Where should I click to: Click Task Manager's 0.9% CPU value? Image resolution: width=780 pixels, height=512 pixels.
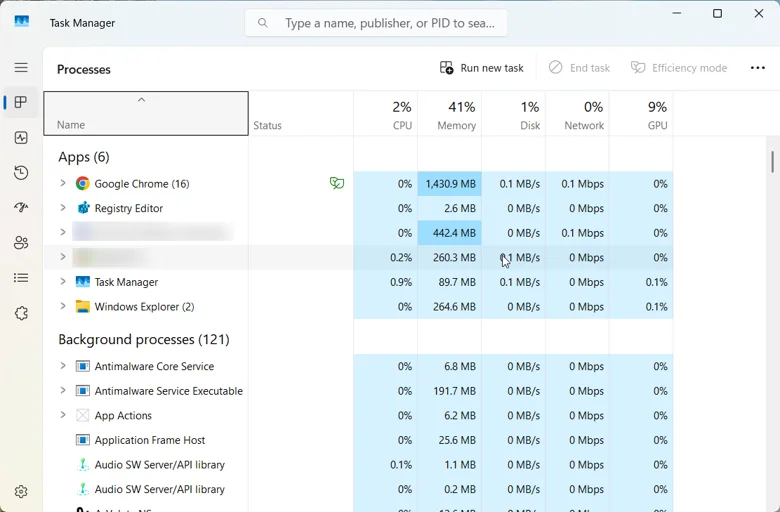(x=401, y=282)
